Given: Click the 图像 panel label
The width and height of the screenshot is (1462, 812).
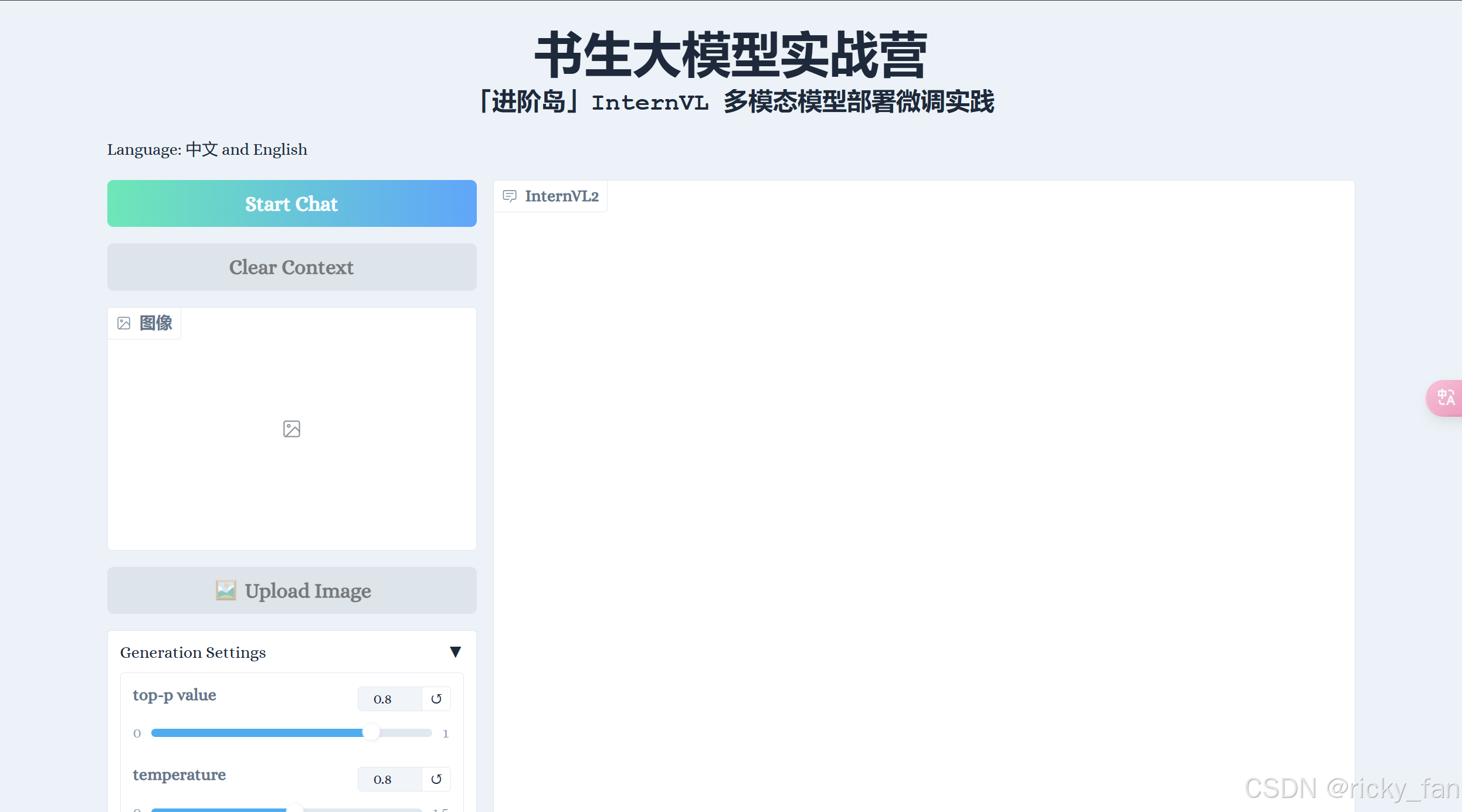Looking at the screenshot, I should pyautogui.click(x=155, y=323).
